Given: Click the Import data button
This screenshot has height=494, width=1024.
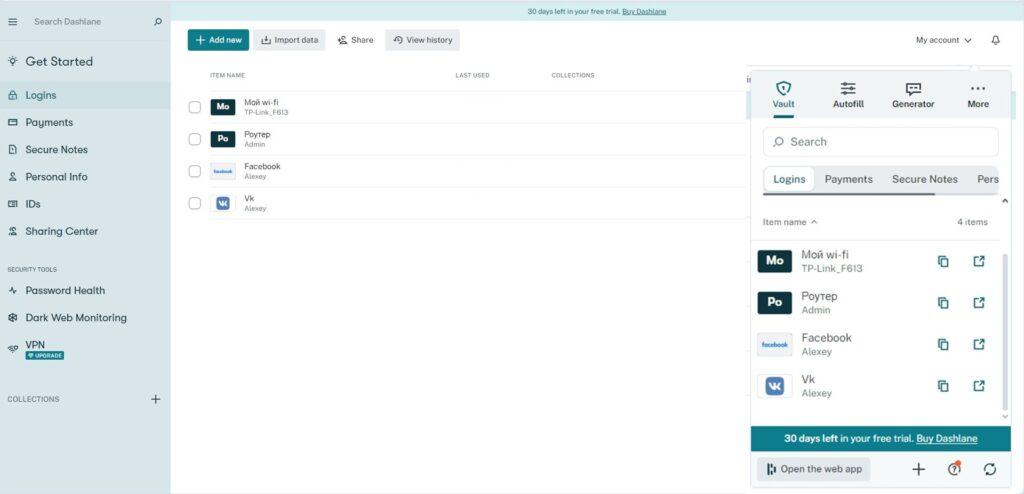Looking at the screenshot, I should 289,40.
